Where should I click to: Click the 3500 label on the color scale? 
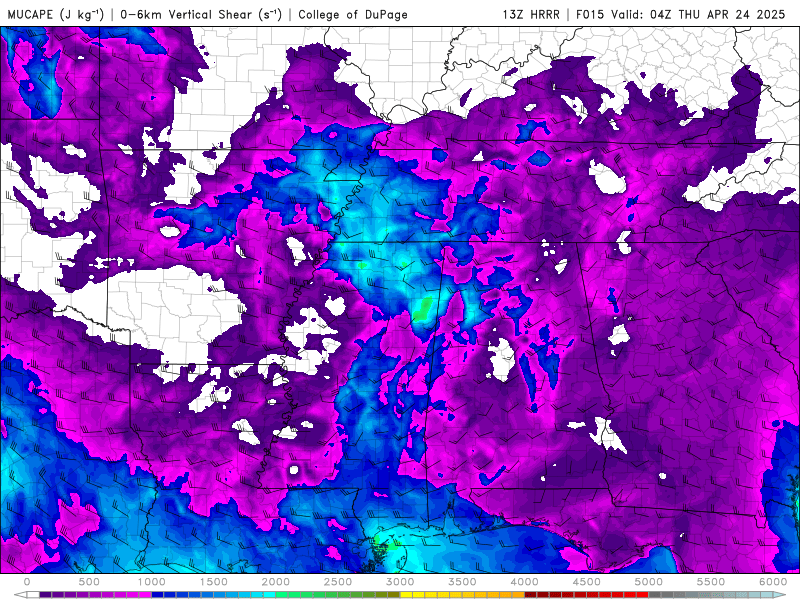(462, 582)
